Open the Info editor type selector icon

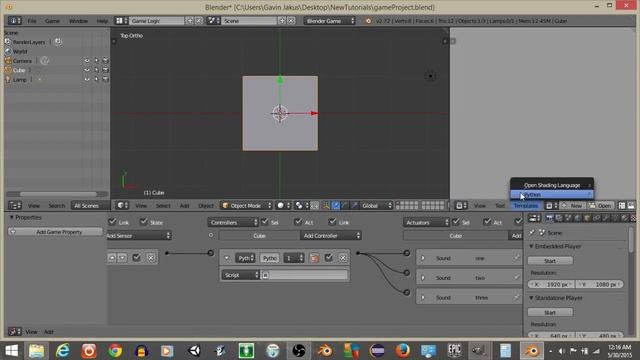coord(14,20)
